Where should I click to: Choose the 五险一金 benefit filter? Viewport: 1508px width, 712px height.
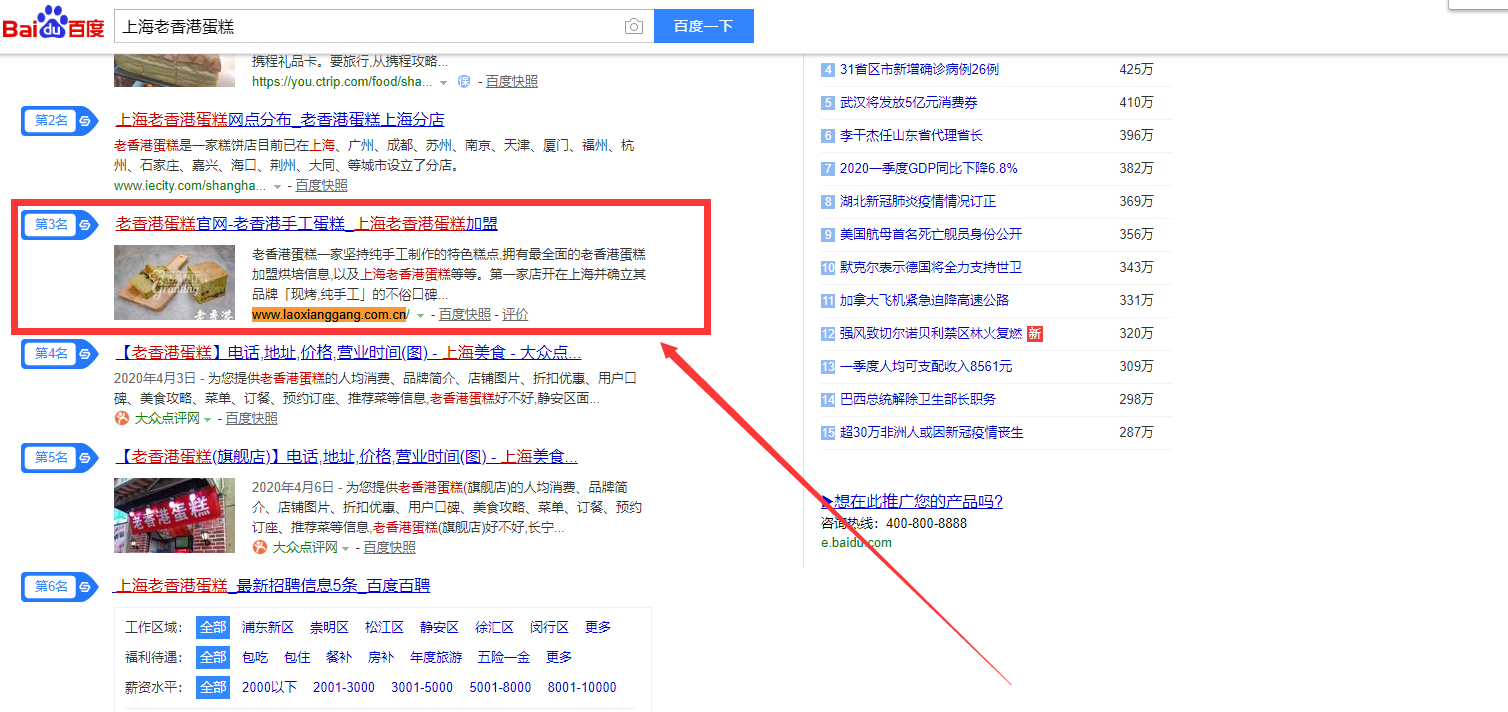[x=504, y=657]
